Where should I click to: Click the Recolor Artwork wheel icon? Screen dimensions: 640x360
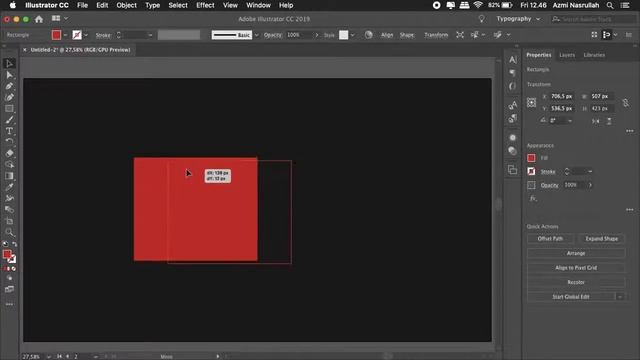tap(369, 35)
